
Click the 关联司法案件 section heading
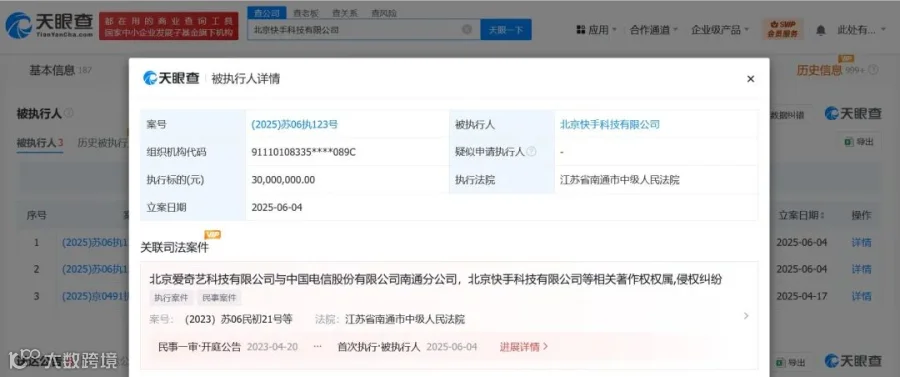[x=174, y=247]
